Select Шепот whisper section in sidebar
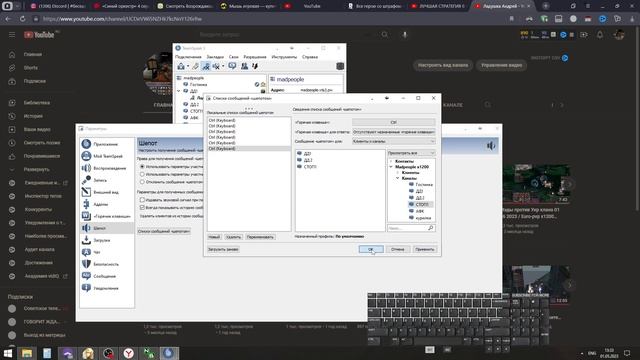640x360 pixels. [107, 228]
